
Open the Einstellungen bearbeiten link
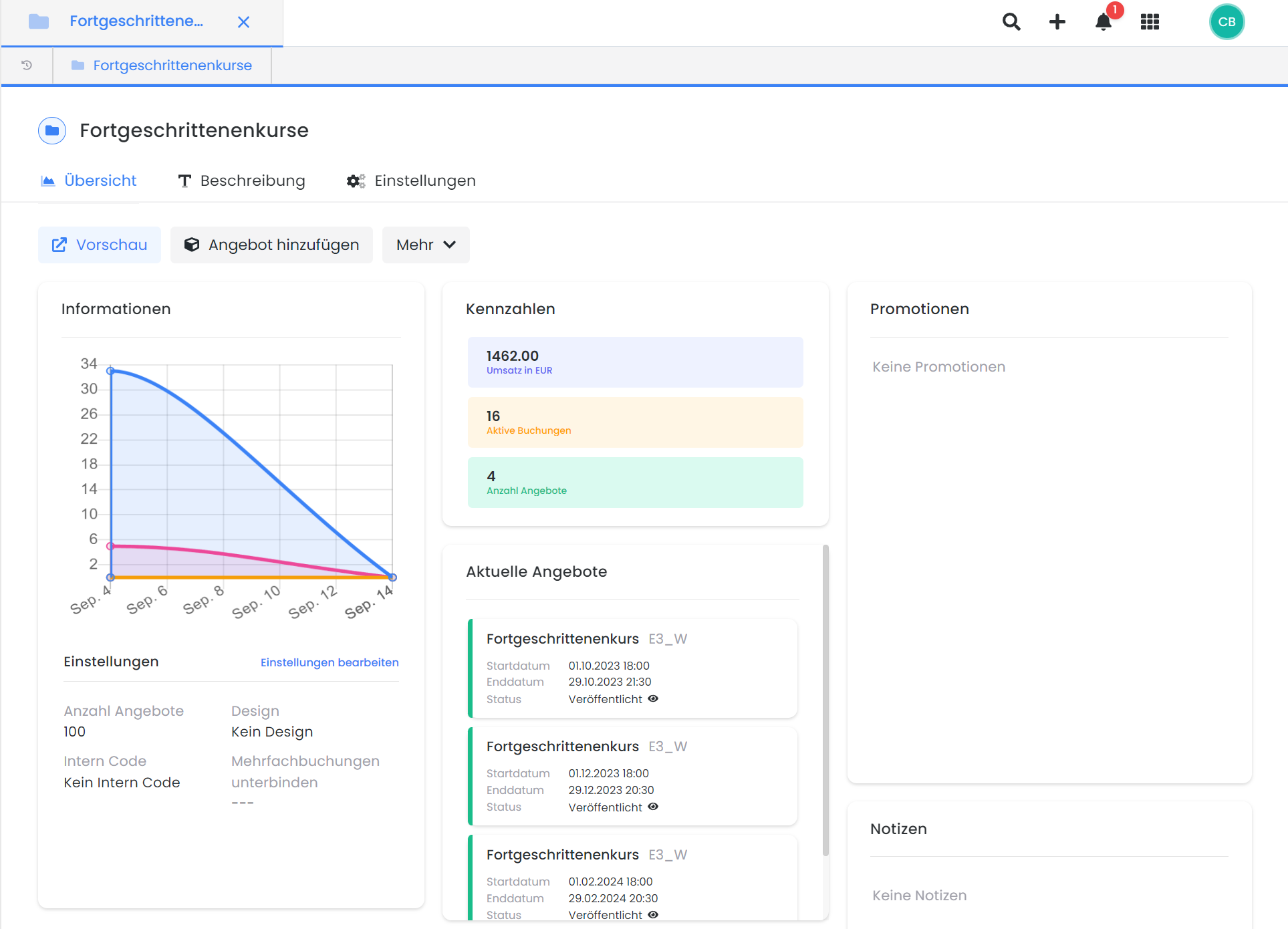click(330, 662)
